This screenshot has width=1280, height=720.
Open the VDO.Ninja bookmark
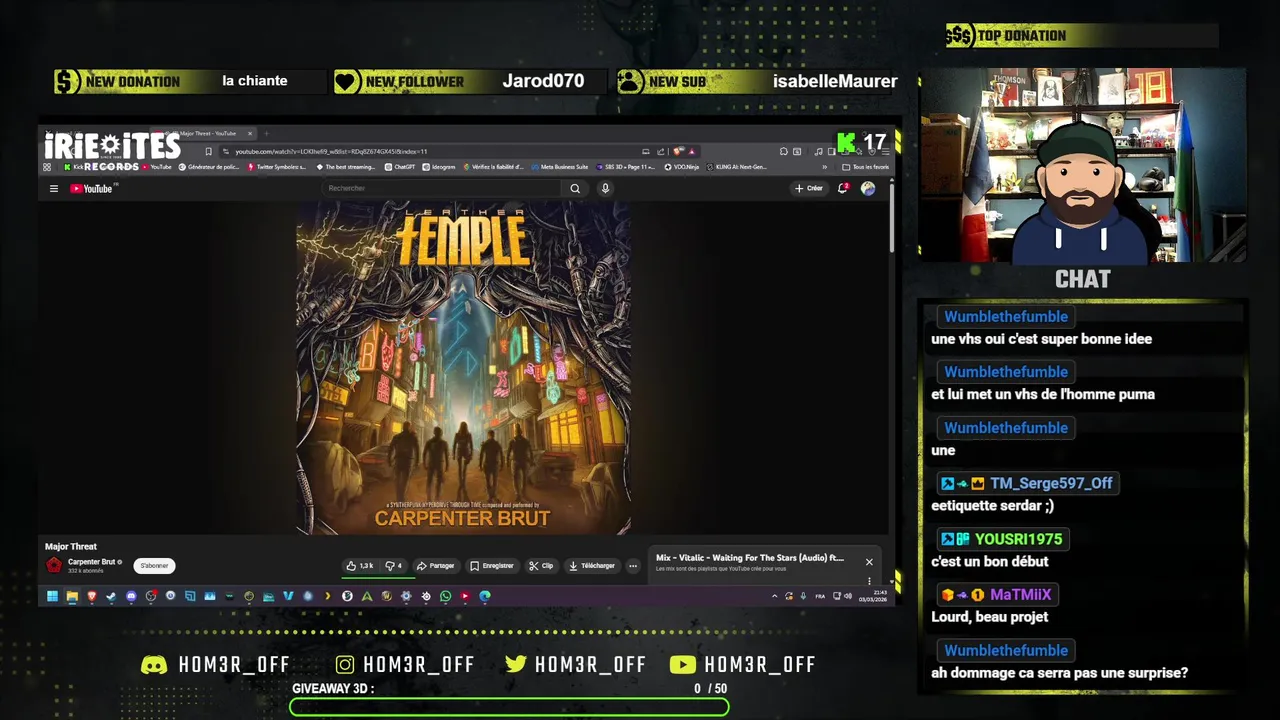(682, 167)
